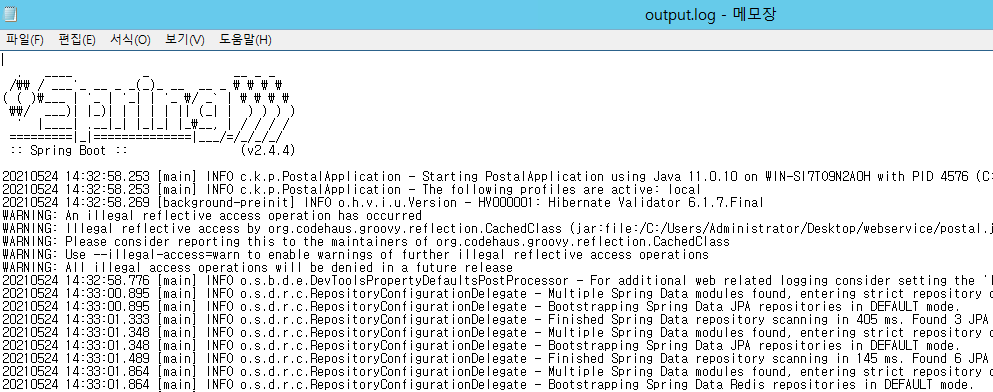The width and height of the screenshot is (993, 392).
Task: Click the Hibernate Validator 6.1.7.Final log line
Action: [x=383, y=203]
